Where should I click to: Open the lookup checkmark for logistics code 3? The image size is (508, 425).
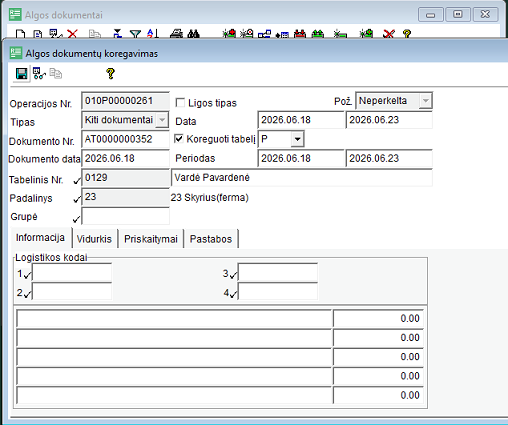pos(233,275)
